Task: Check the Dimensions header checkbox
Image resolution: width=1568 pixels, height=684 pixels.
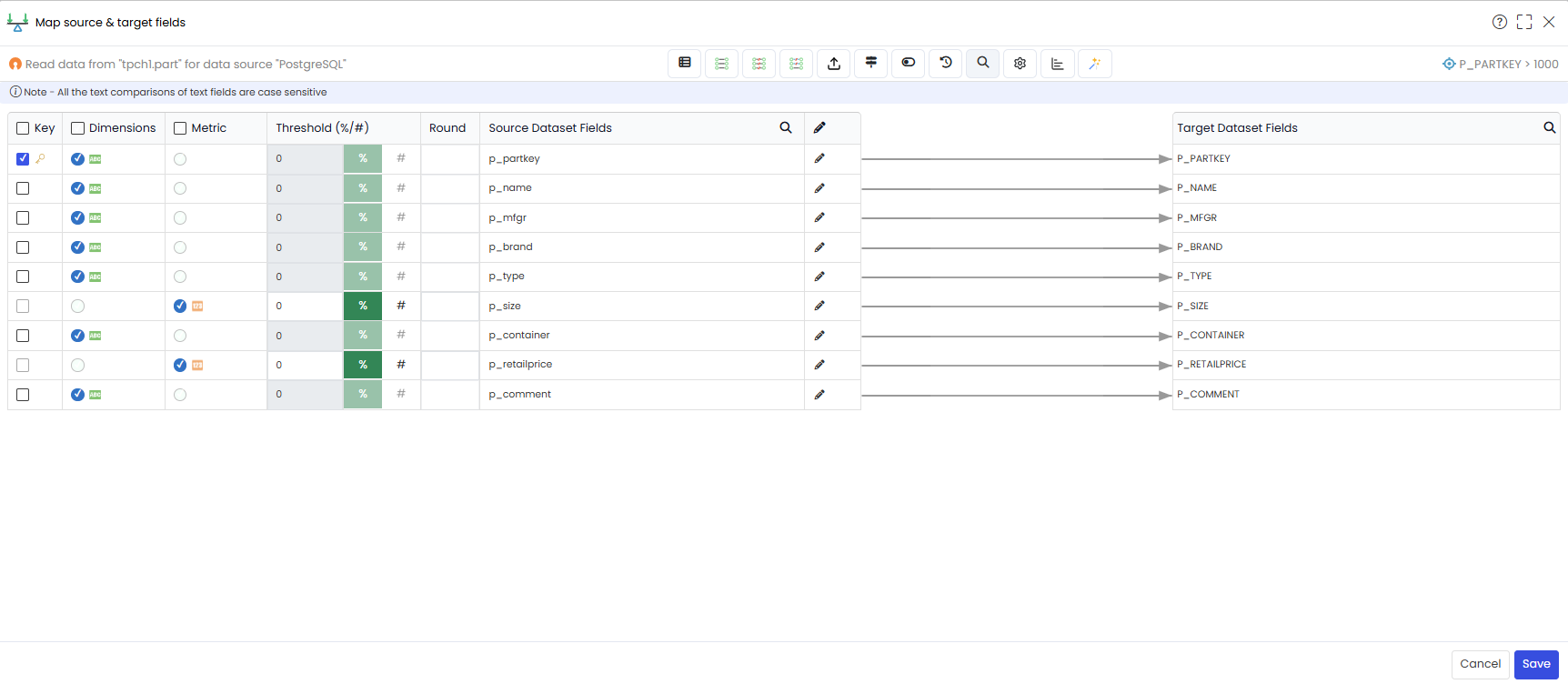Action: 78,128
